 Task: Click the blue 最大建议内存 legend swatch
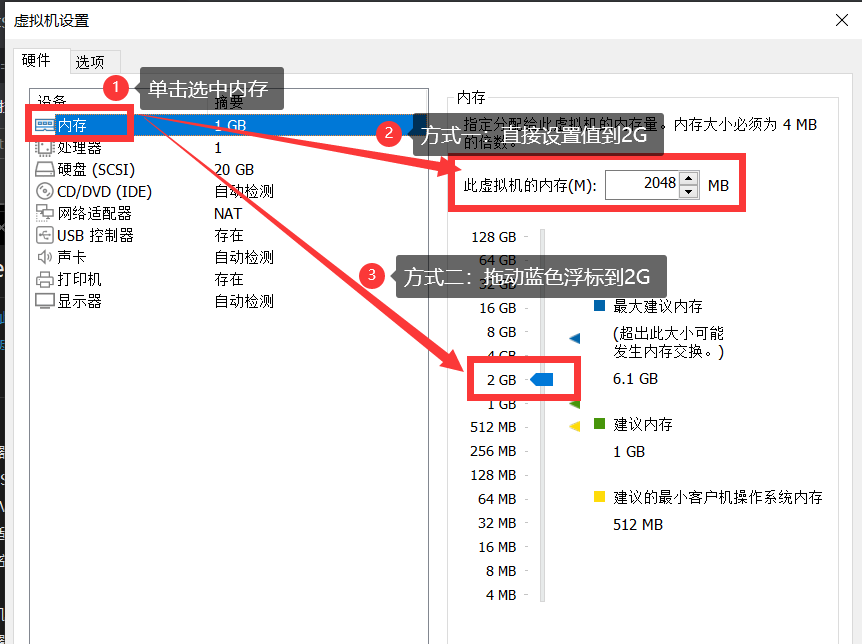pyautogui.click(x=599, y=306)
